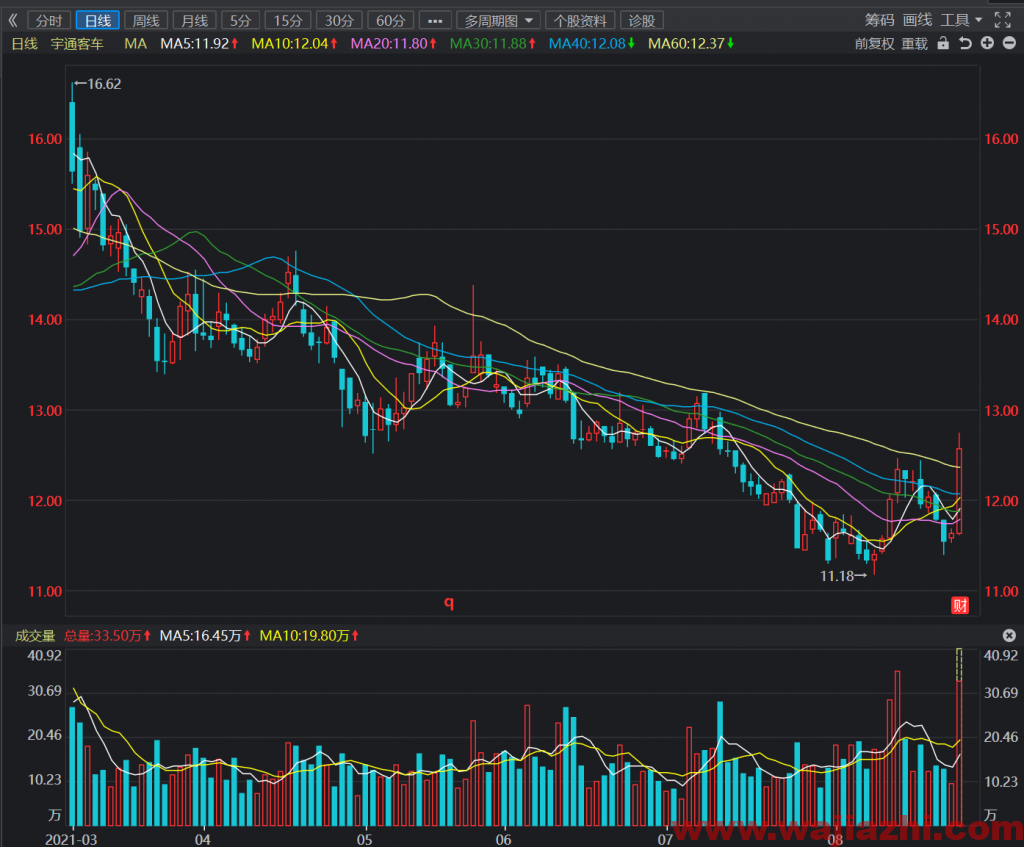1024x847 pixels.
Task: Close the 成交量 volume panel
Action: tap(1009, 635)
